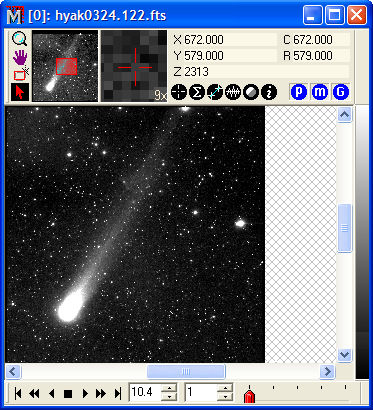The height and width of the screenshot is (410, 373).
Task: Increase frame rate 10.4 with up arrow
Action: tap(170, 388)
